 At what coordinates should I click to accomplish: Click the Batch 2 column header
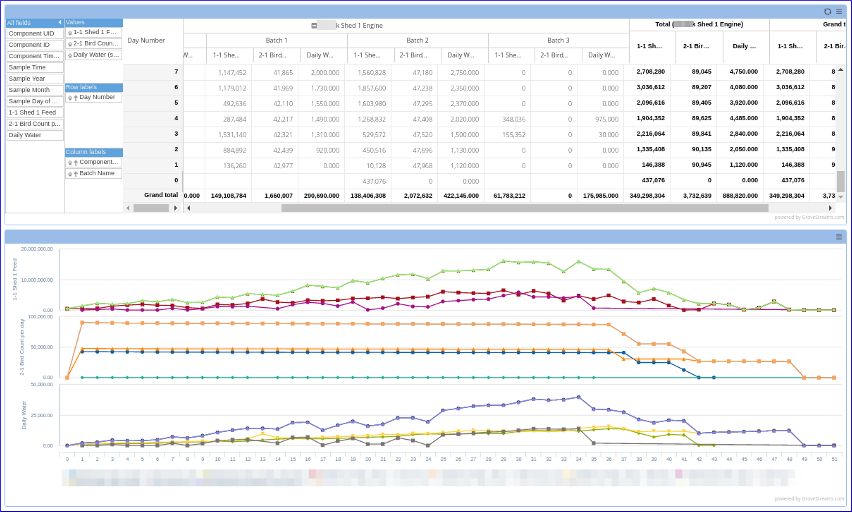pos(417,40)
